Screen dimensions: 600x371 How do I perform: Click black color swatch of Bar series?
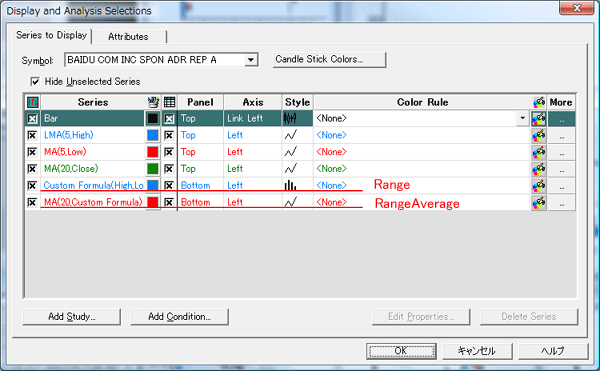point(153,119)
